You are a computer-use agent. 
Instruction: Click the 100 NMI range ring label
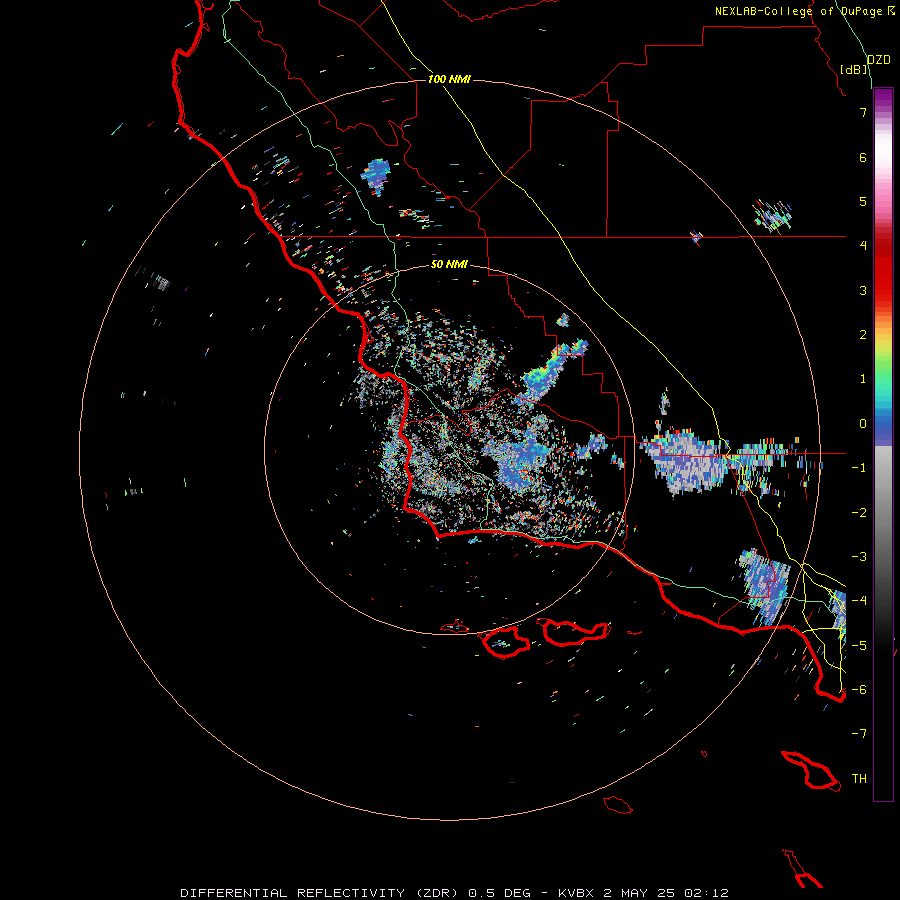coord(449,79)
